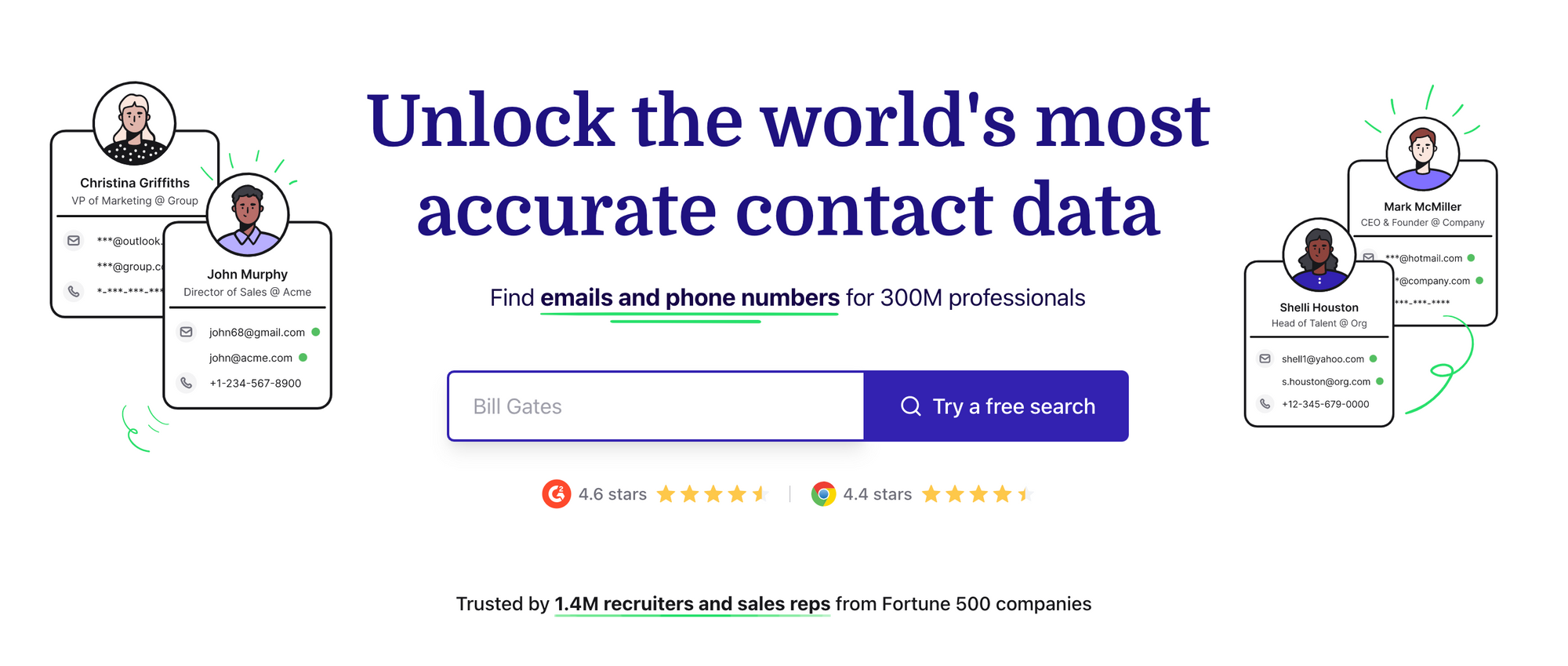Image resolution: width=1568 pixels, height=666 pixels.
Task: Click the s.houston@org.com email address
Action: [1326, 382]
